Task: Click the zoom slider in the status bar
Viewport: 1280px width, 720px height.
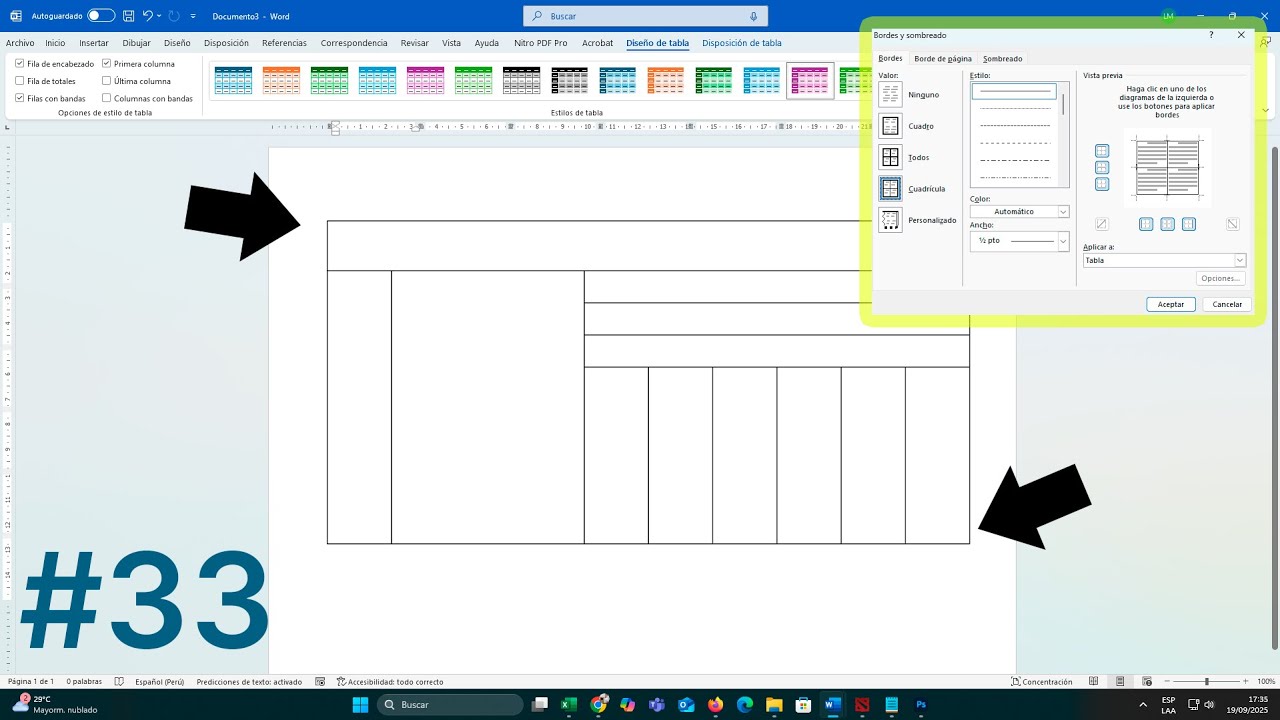Action: click(1207, 682)
